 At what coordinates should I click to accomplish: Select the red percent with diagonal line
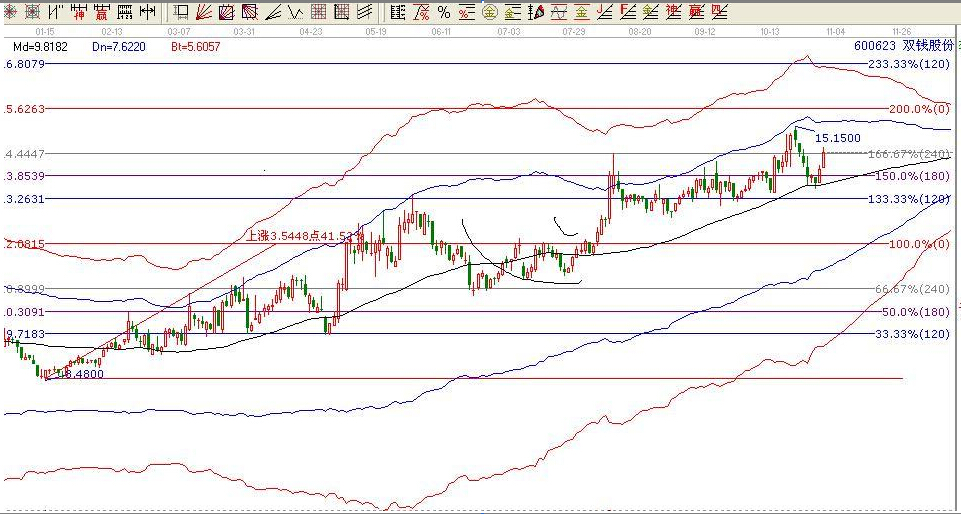pyautogui.click(x=422, y=12)
